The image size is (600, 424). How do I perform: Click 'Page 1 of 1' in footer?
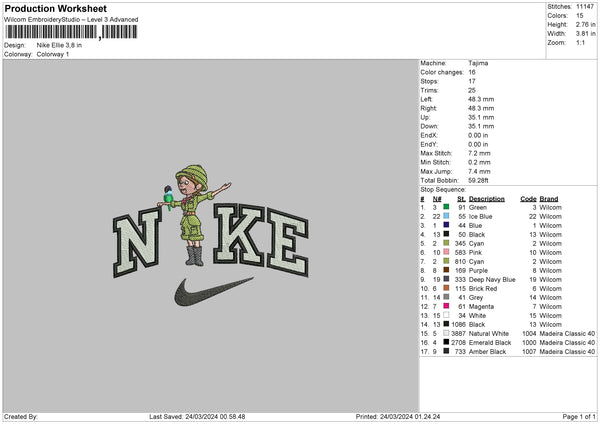[x=579, y=416]
